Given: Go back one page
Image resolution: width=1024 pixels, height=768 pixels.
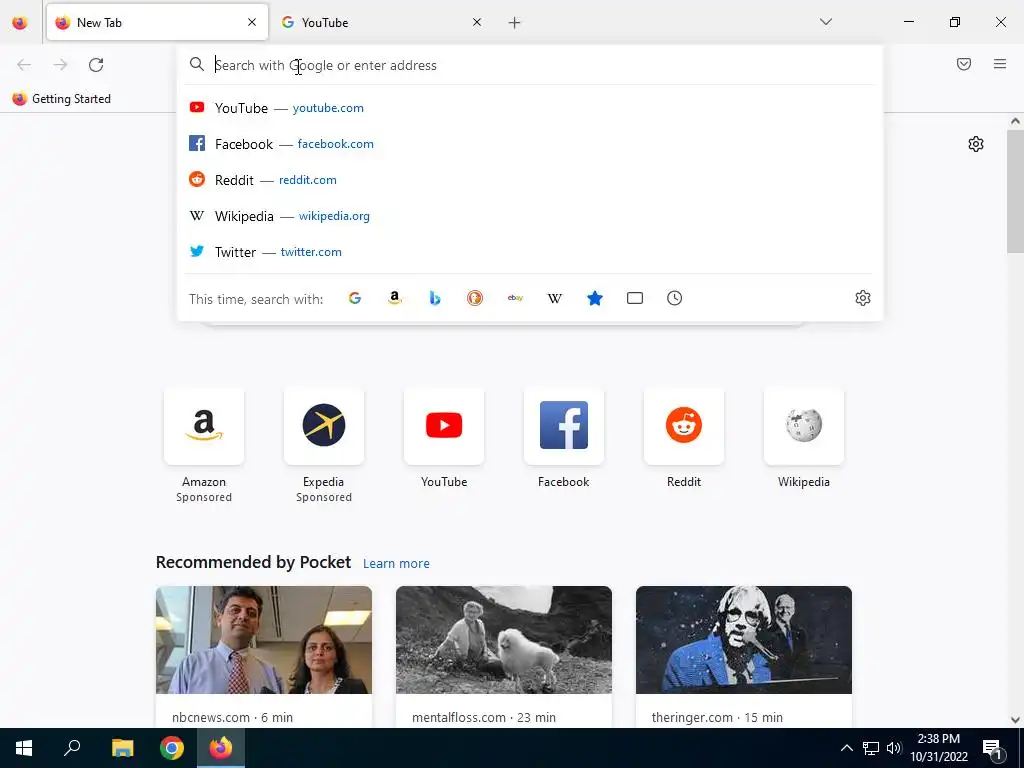Looking at the screenshot, I should click(x=24, y=65).
